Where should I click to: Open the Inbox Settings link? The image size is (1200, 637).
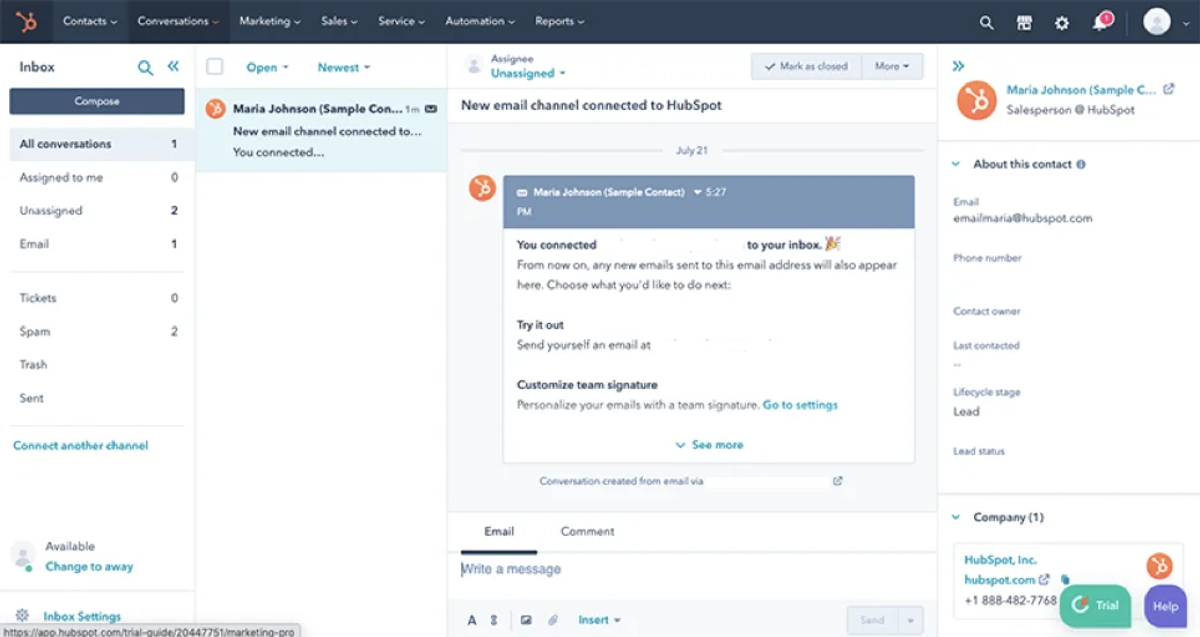click(82, 617)
